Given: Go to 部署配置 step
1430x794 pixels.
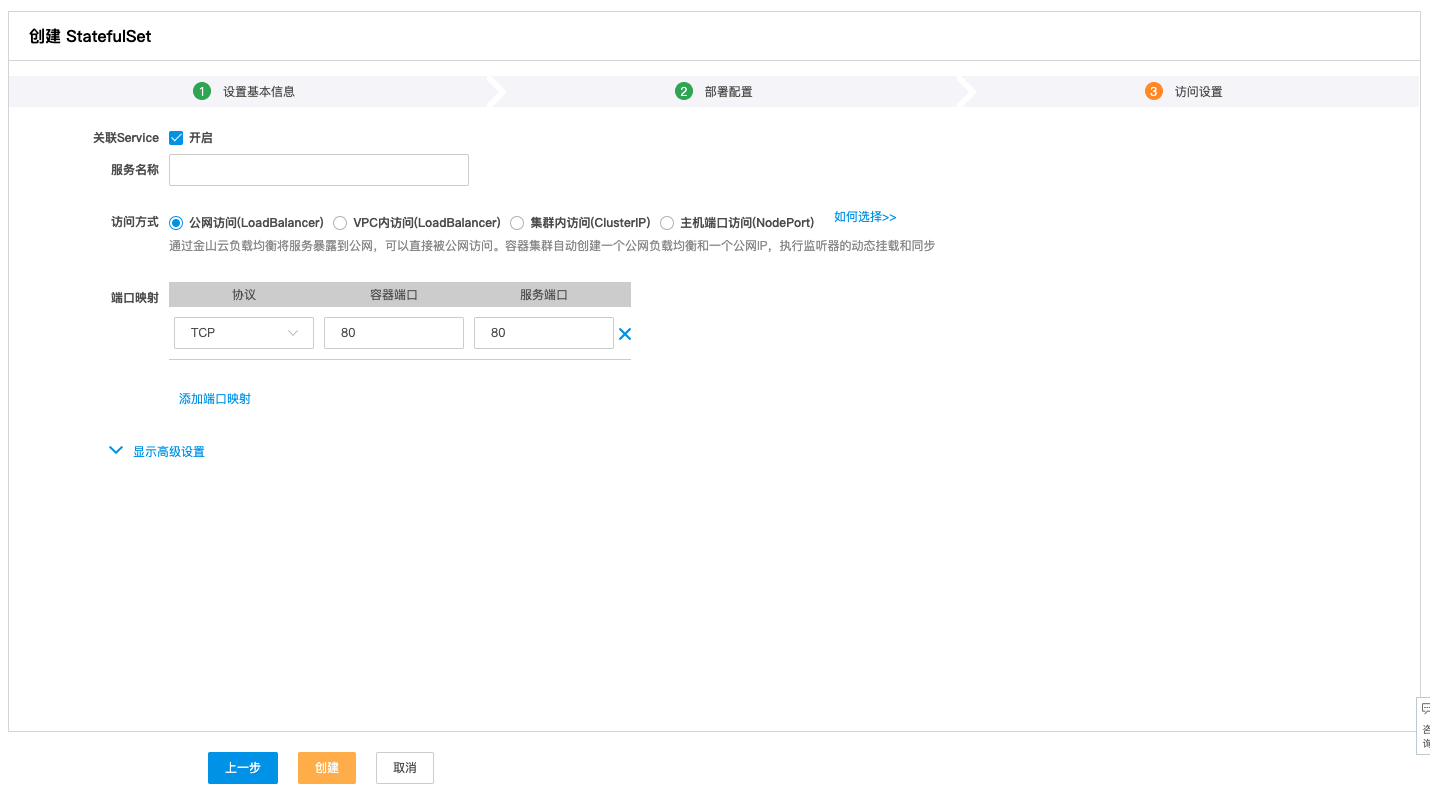Looking at the screenshot, I should (x=729, y=92).
